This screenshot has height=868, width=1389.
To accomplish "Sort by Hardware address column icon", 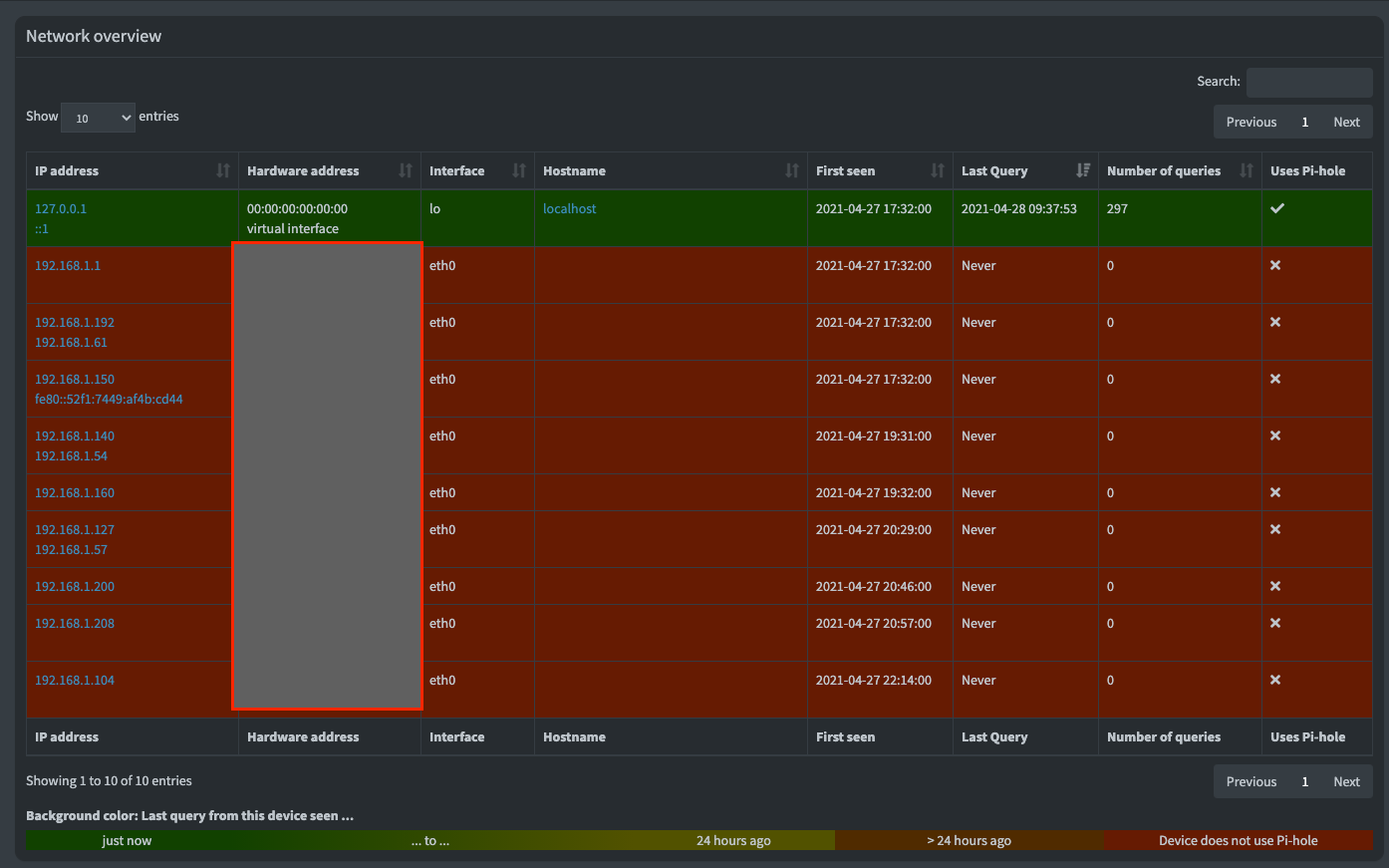I will tap(406, 170).
